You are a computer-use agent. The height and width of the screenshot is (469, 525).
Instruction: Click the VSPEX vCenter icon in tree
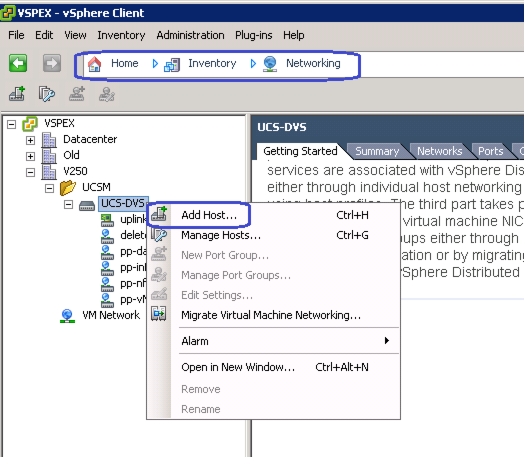pyautogui.click(x=30, y=124)
